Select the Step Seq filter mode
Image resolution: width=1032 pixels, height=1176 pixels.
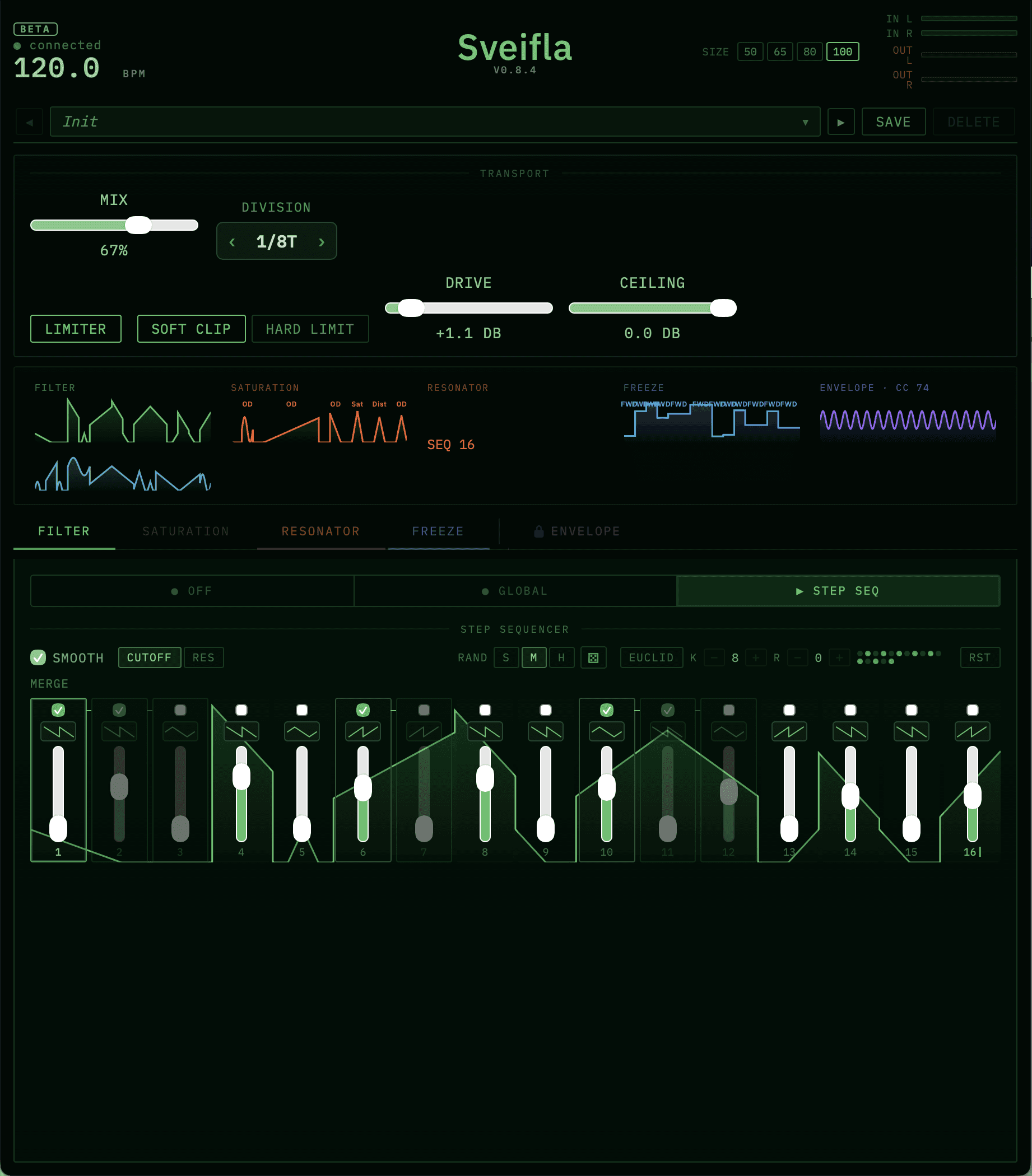(x=838, y=591)
